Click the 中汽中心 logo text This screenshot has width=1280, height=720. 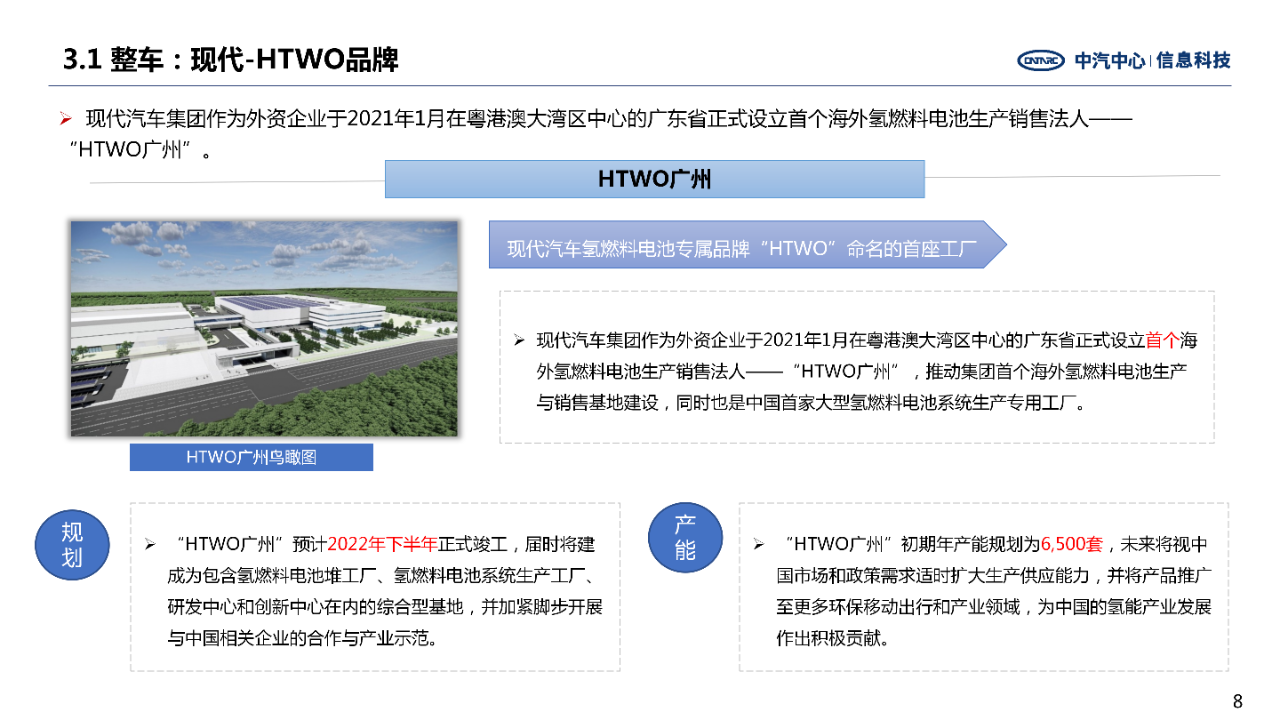[x=1110, y=60]
